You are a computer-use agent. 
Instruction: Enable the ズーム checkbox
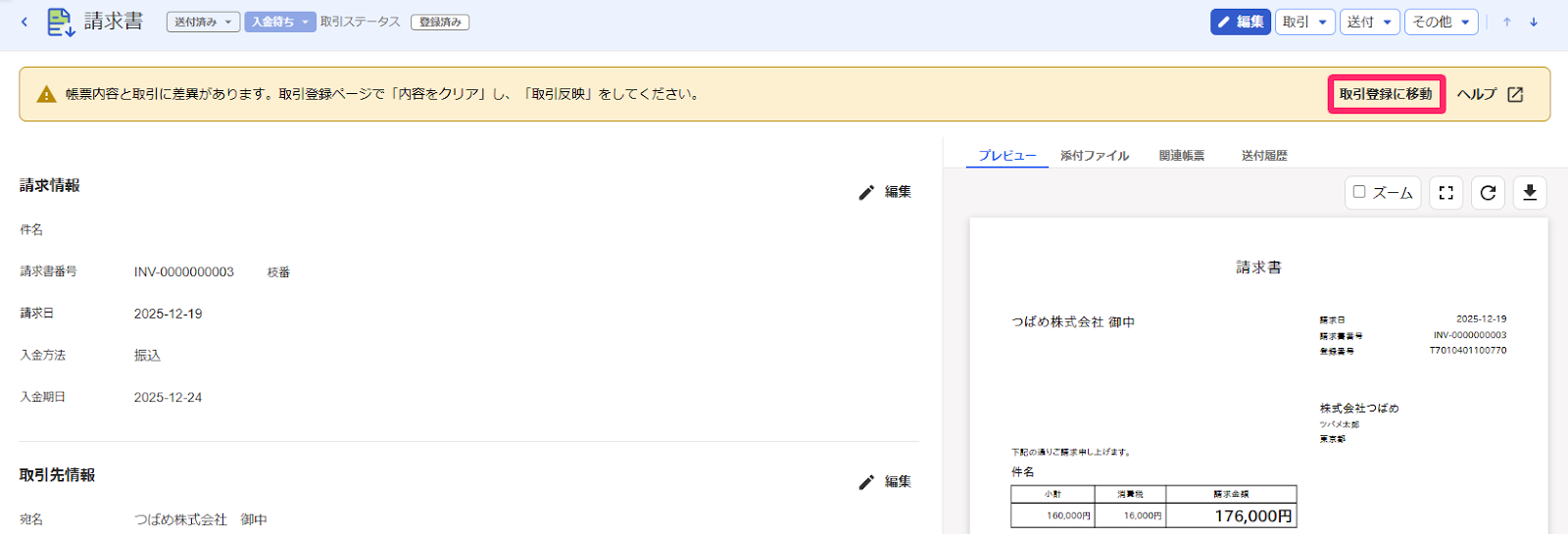[1359, 192]
